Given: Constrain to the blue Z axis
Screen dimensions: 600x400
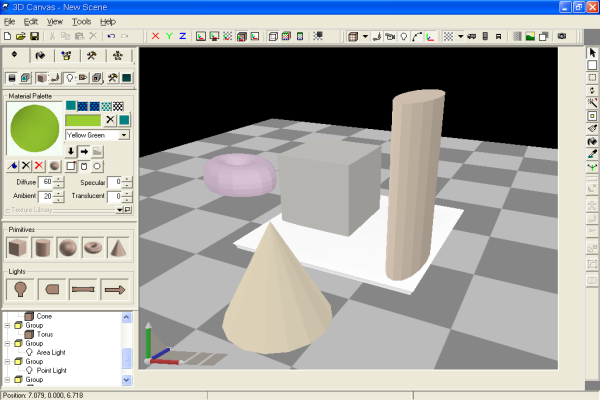Looking at the screenshot, I should pos(183,36).
